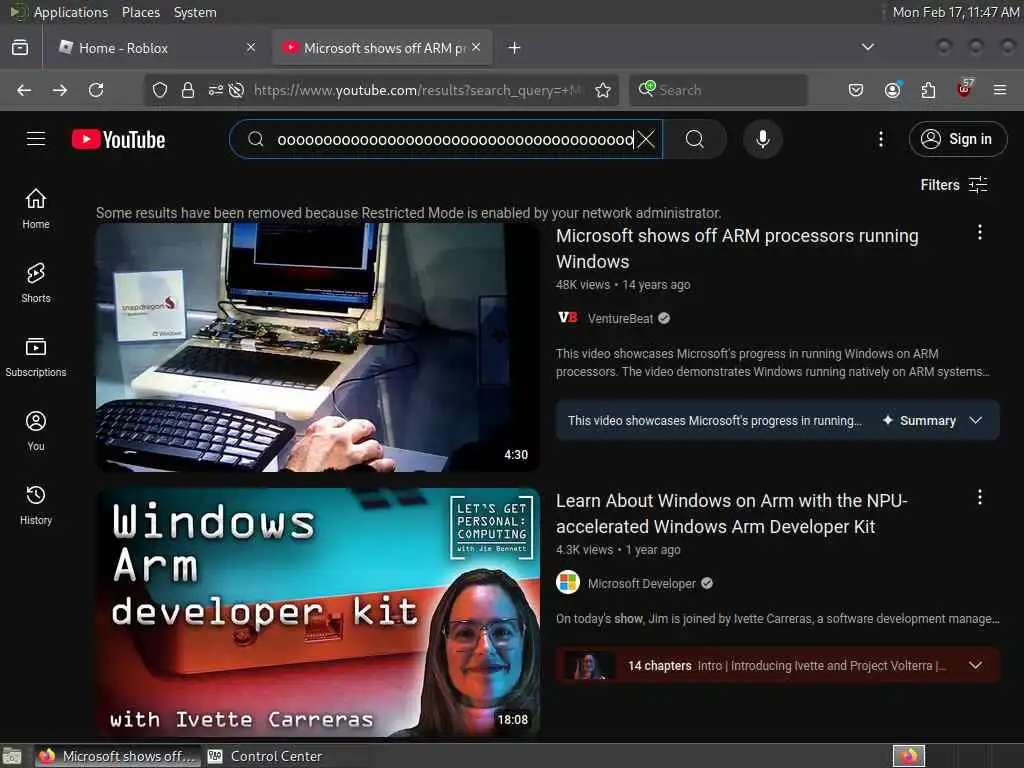Open the Firefox View button

[x=20, y=48]
